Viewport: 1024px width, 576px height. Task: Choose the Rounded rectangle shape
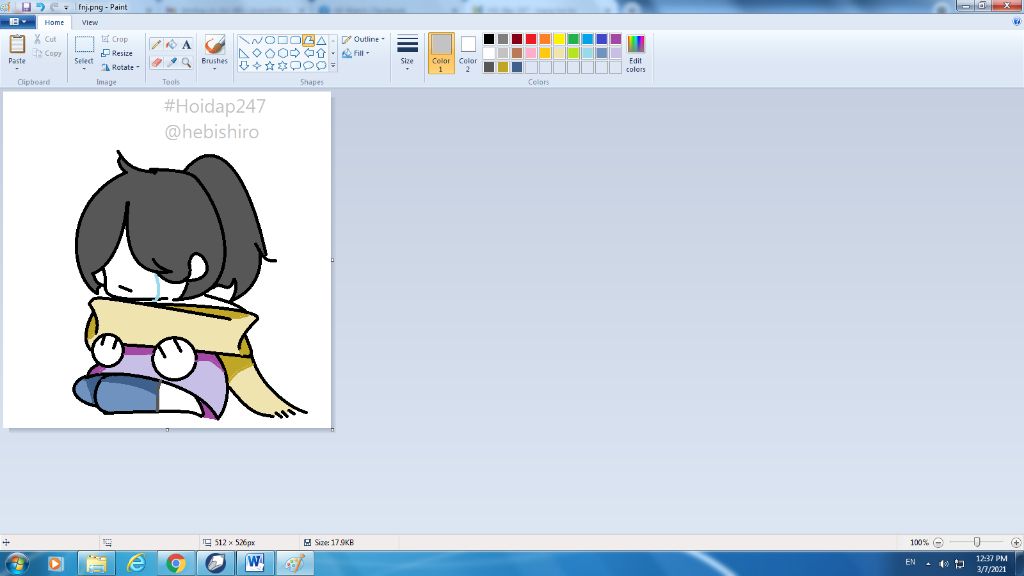tap(295, 40)
